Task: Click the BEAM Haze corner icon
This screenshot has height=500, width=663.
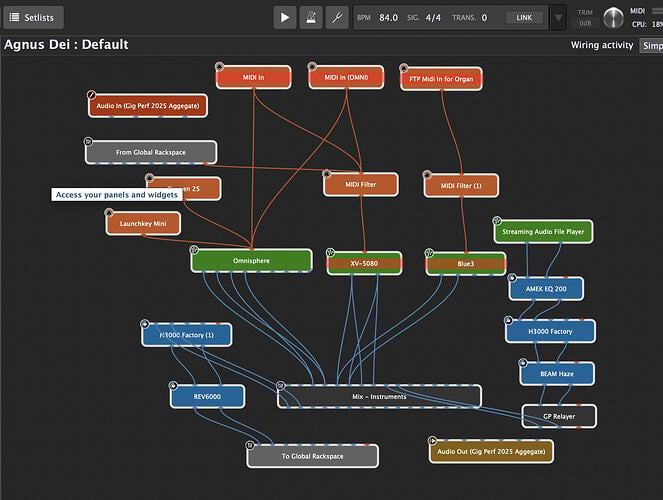Action: click(x=523, y=363)
